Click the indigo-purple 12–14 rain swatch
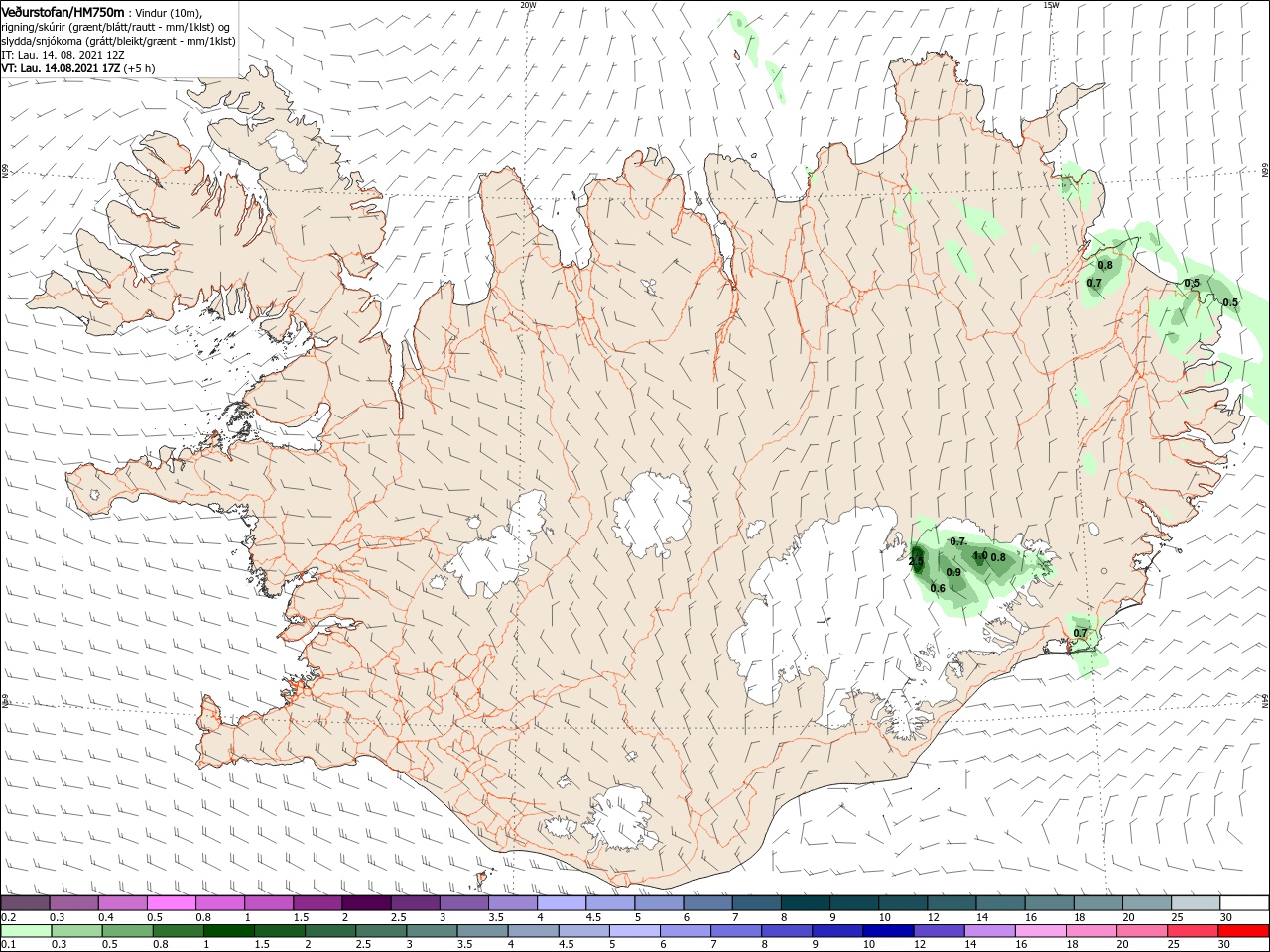This screenshot has height=952, width=1270. (938, 931)
